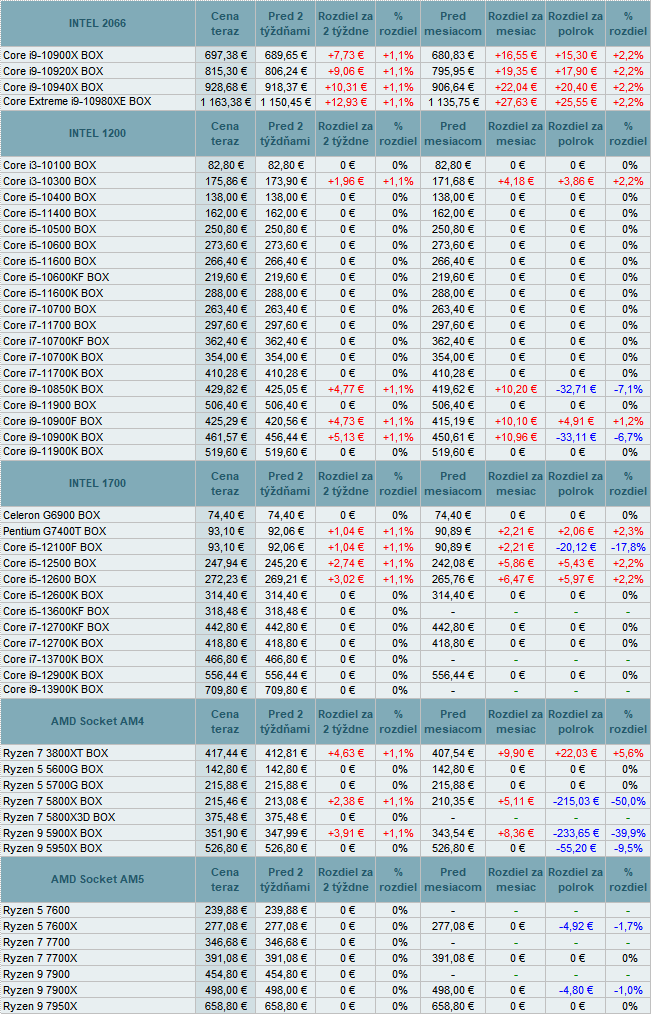This screenshot has height=1014, width=651.
Task: Click the AMD Socket AM4 section header
Action: (x=98, y=722)
